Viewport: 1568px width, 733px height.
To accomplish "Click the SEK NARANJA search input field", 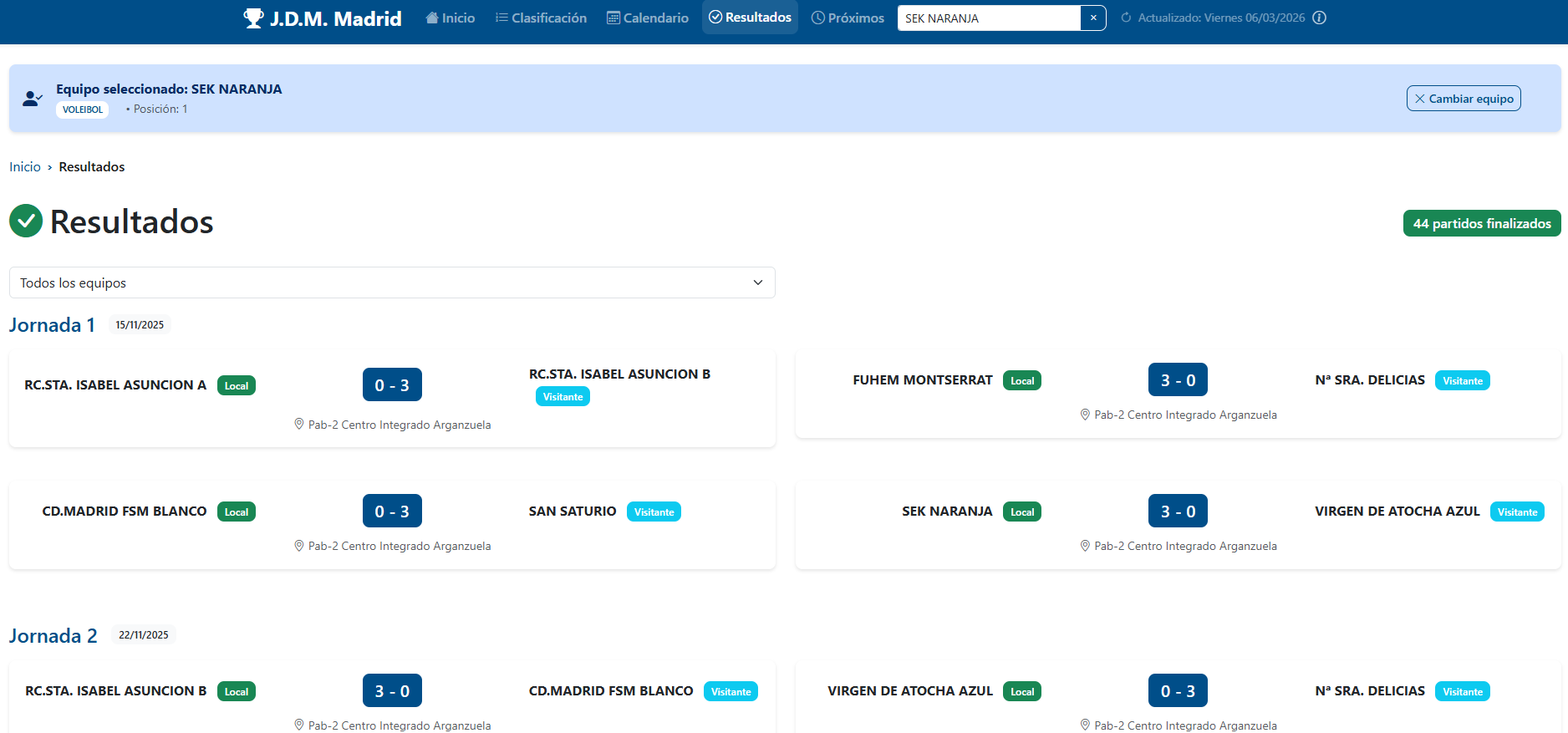I will coord(988,18).
